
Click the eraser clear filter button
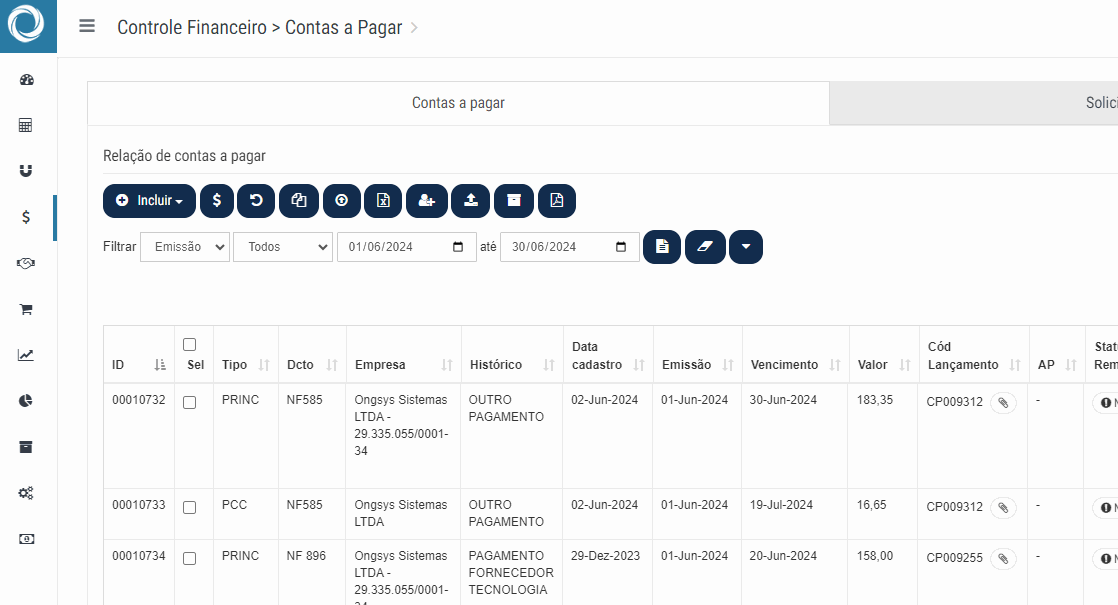coord(705,247)
